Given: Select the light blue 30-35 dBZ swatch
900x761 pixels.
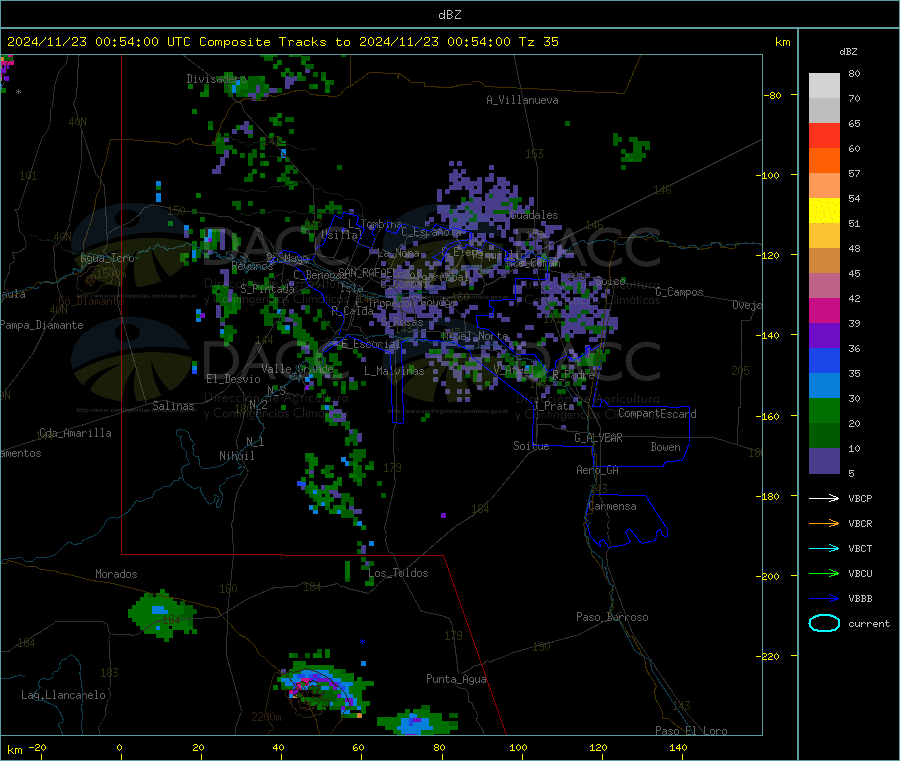Looking at the screenshot, I should (x=824, y=386).
